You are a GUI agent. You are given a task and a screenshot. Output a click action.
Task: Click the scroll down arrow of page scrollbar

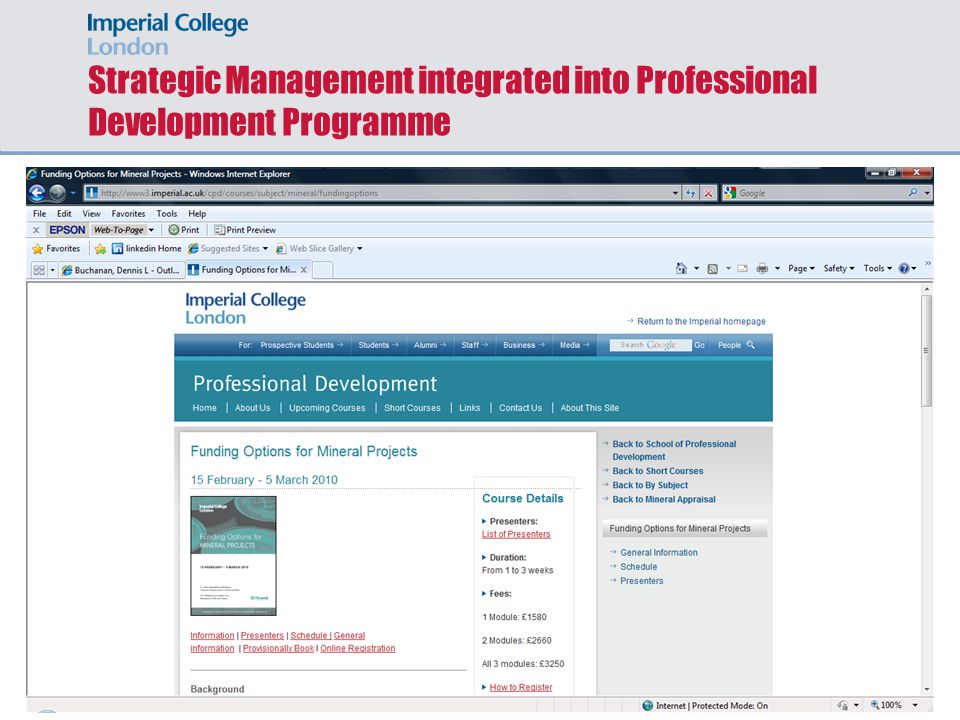coord(927,689)
